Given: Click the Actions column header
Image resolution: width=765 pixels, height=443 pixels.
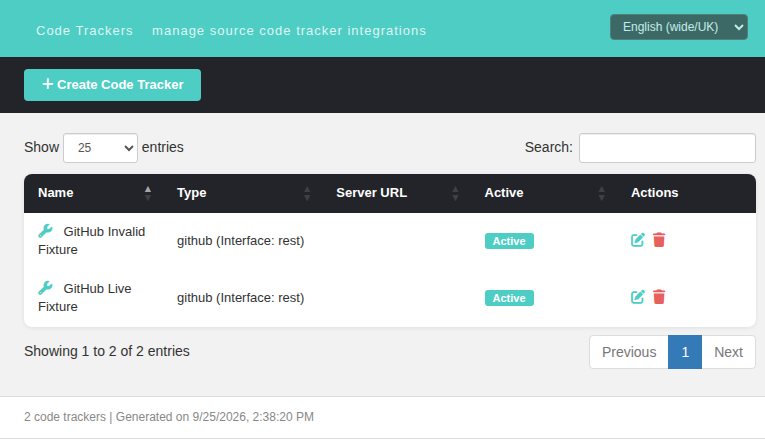Looking at the screenshot, I should (x=686, y=193).
